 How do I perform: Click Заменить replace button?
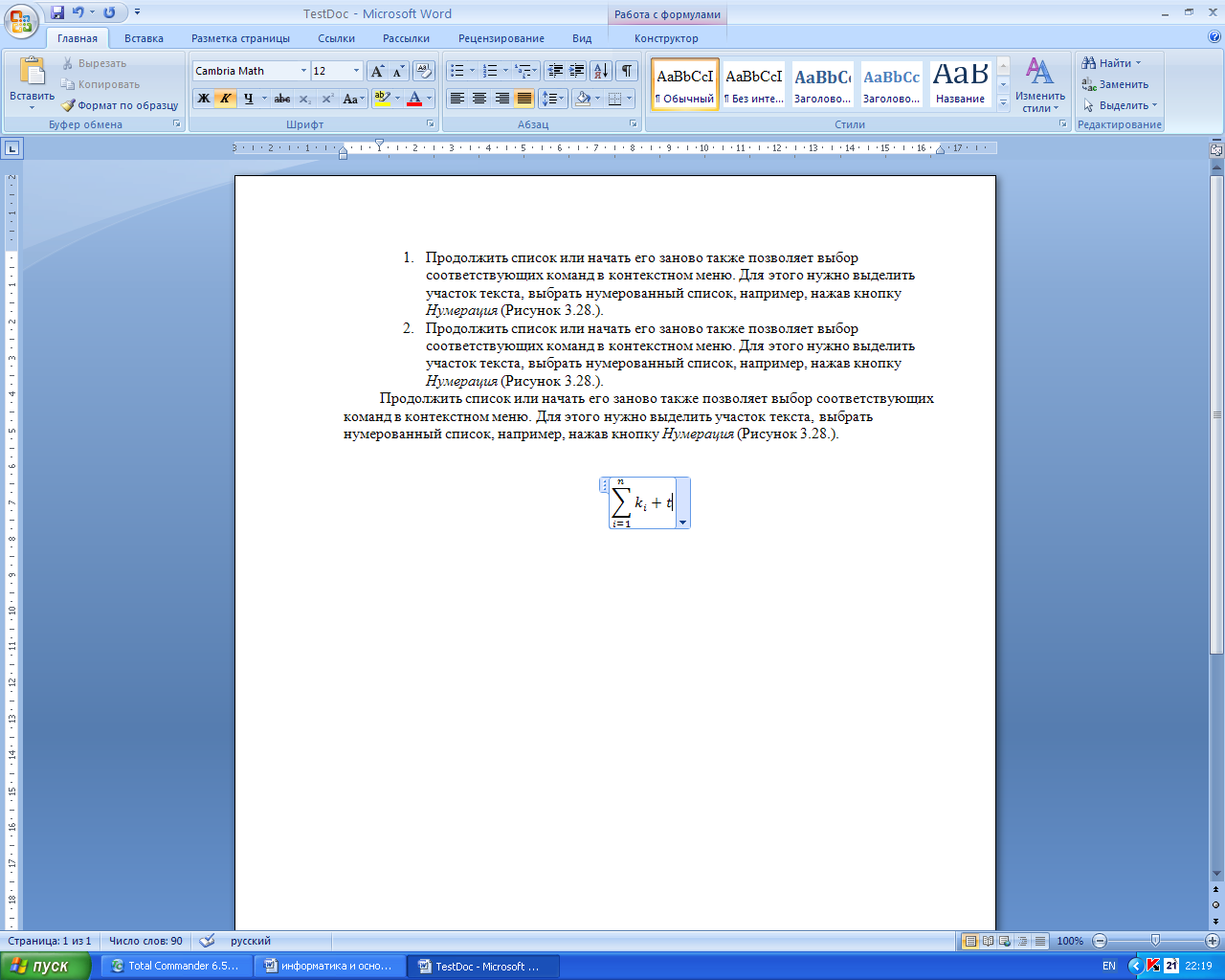tap(1115, 84)
